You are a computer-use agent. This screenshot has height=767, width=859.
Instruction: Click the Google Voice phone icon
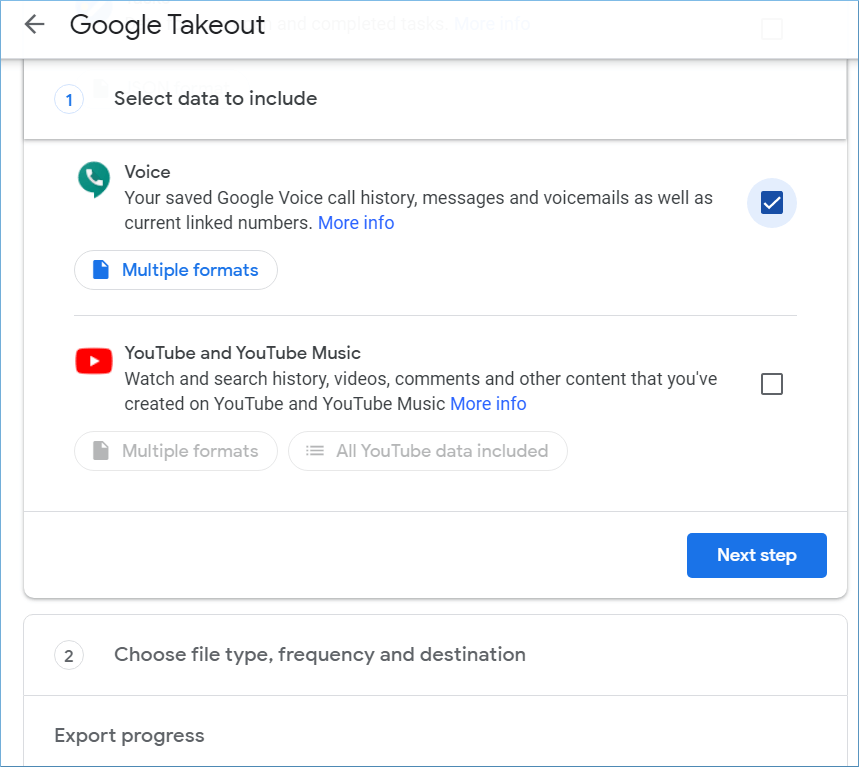[94, 179]
